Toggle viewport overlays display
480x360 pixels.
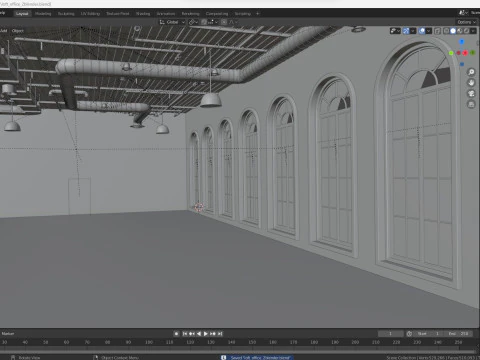click(422, 31)
